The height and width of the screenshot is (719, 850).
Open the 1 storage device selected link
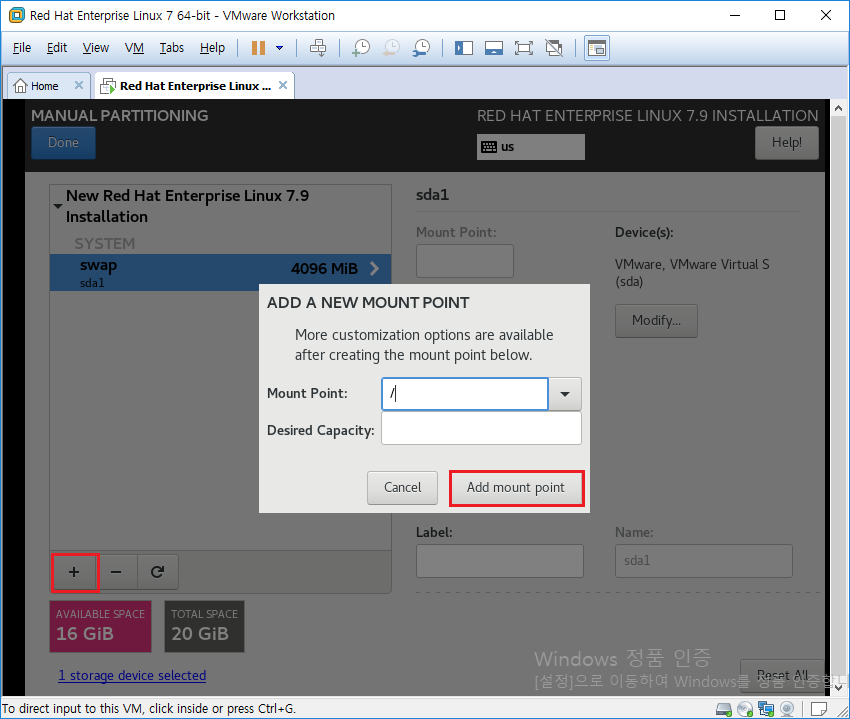coord(132,676)
